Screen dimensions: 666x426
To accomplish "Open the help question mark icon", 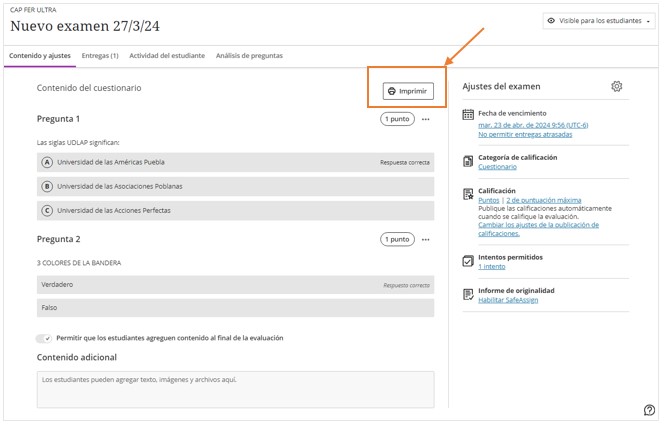I will (x=649, y=410).
